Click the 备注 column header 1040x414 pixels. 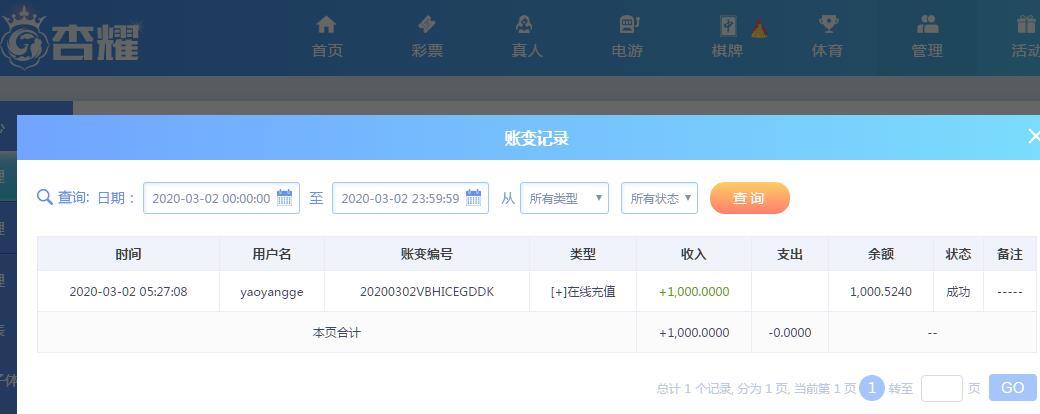tap(1009, 254)
